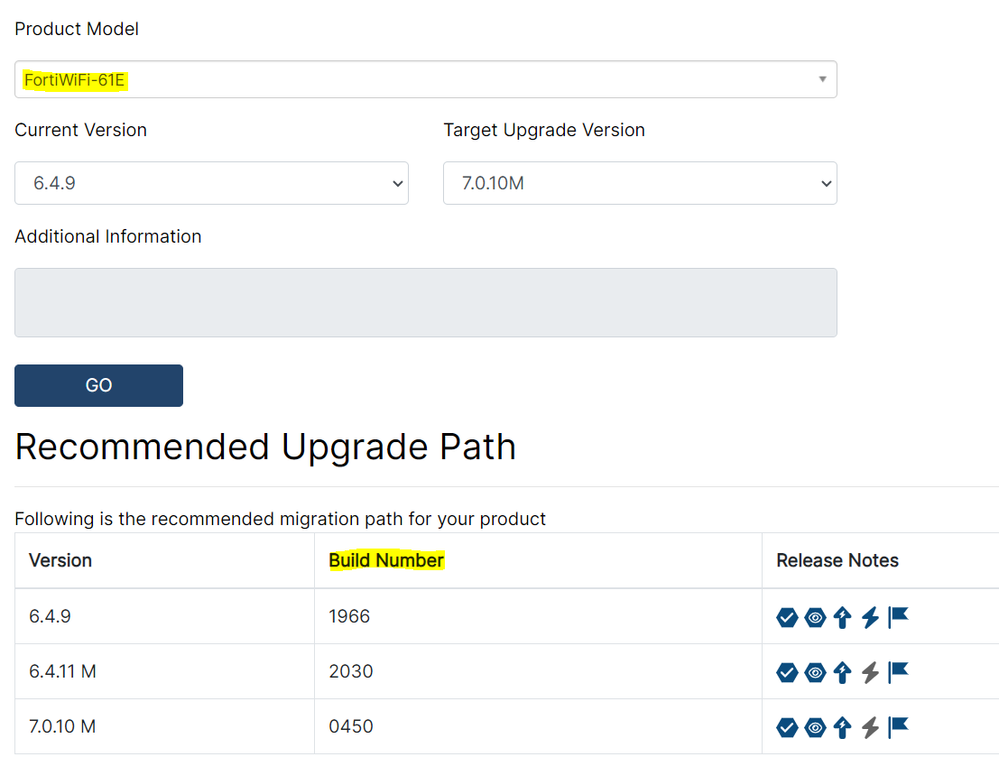Screen dimensions: 999x765
Task: Click the upgrade arrow icon for 6.4.11 M
Action: tap(842, 673)
